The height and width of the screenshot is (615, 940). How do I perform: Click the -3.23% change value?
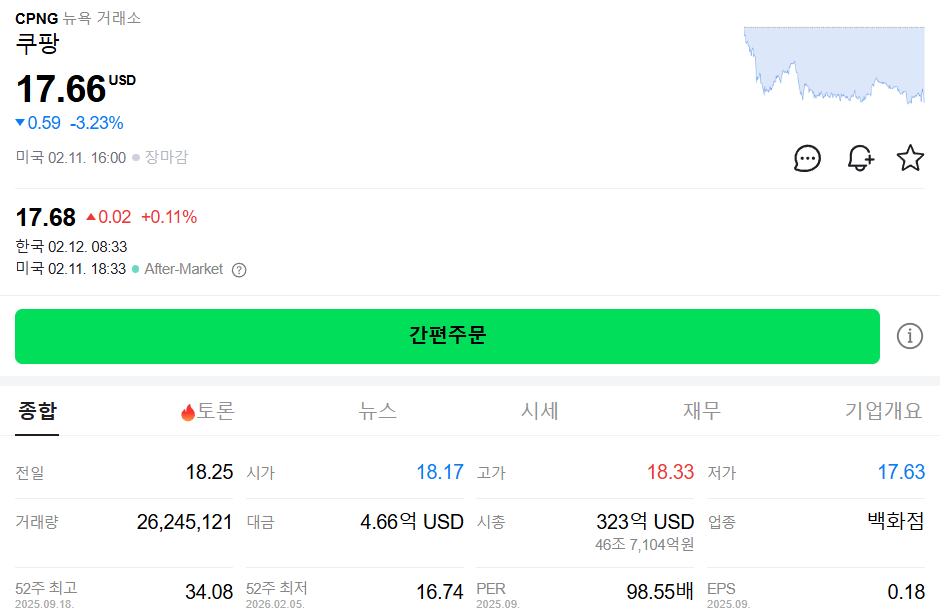[x=97, y=123]
